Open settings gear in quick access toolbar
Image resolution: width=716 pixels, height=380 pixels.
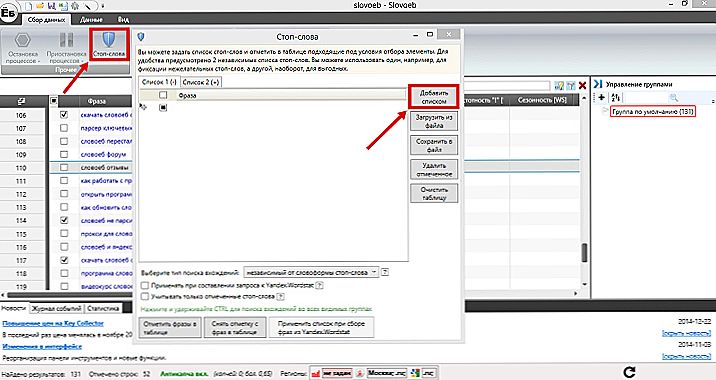74,6
